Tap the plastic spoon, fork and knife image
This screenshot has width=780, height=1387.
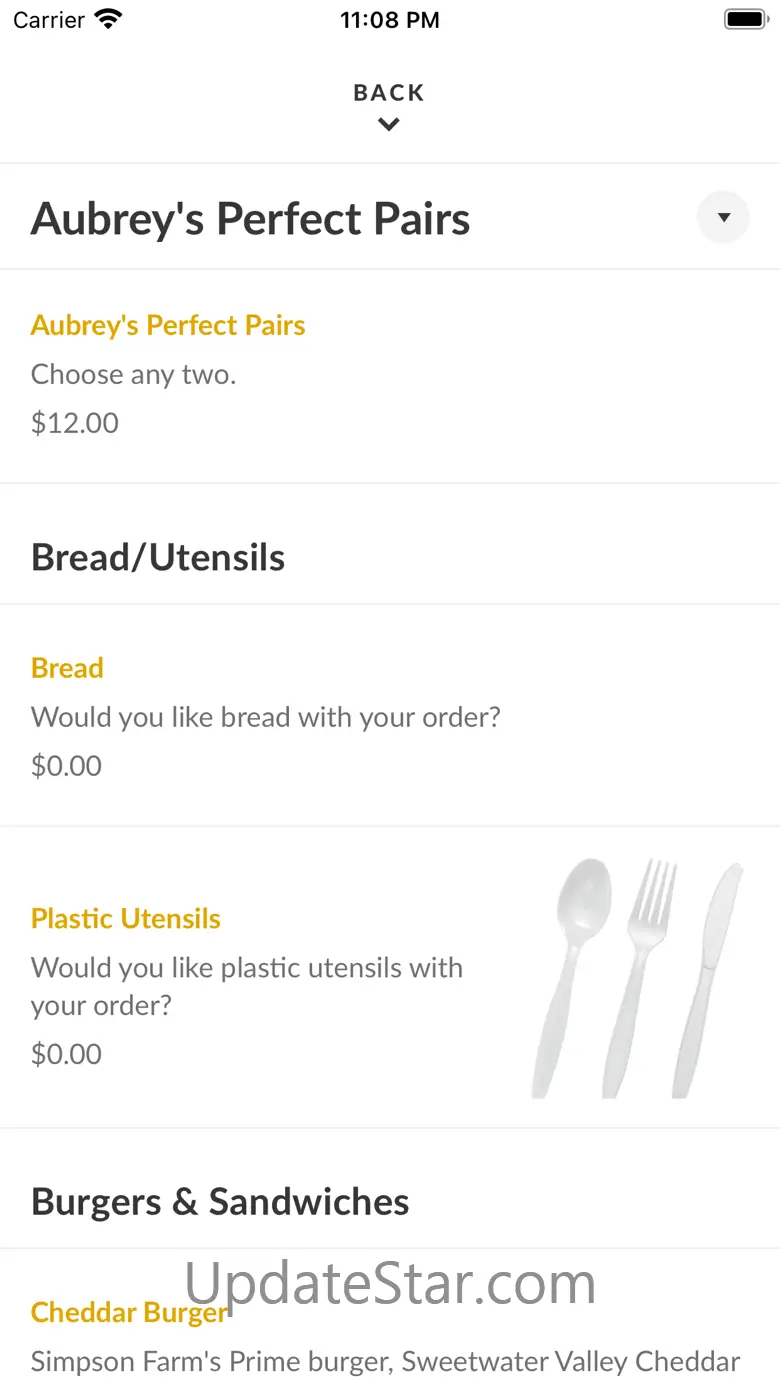pyautogui.click(x=637, y=977)
